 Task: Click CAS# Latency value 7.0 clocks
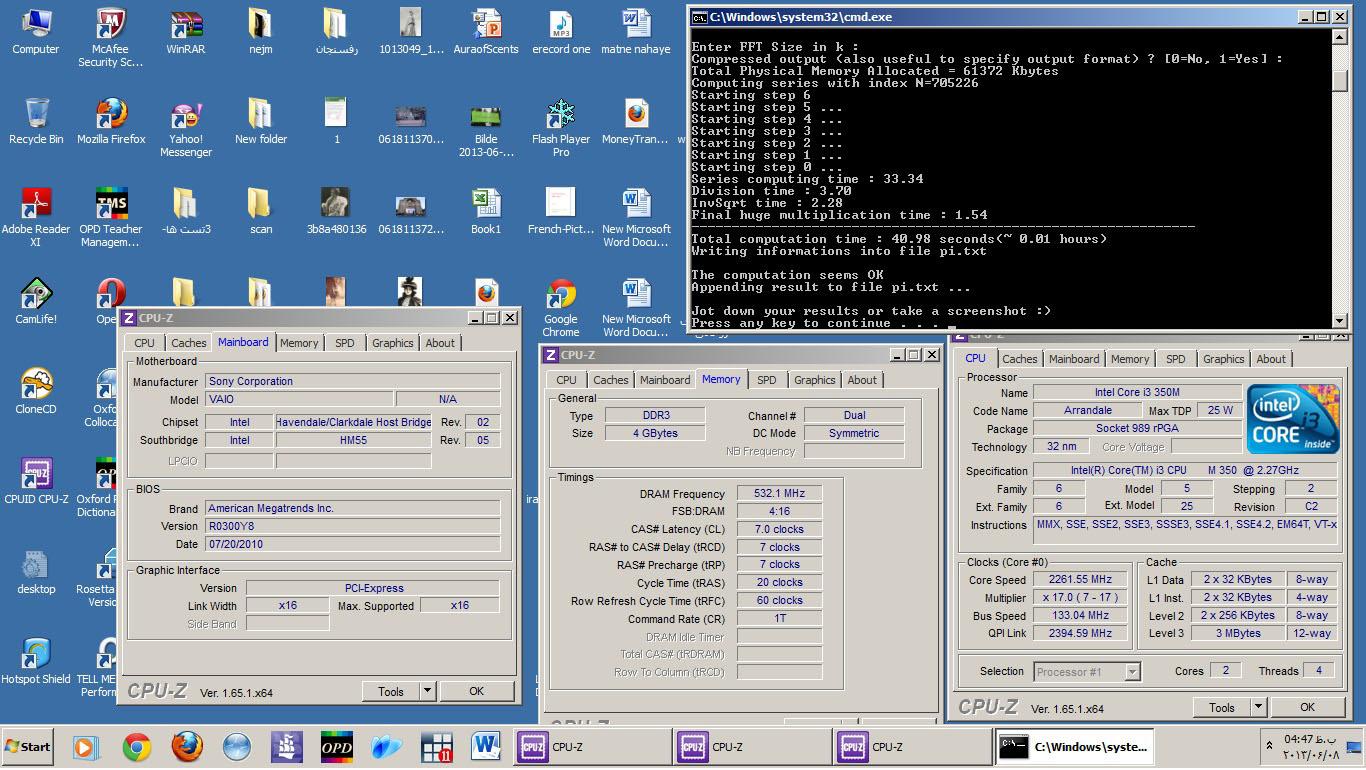(x=780, y=529)
